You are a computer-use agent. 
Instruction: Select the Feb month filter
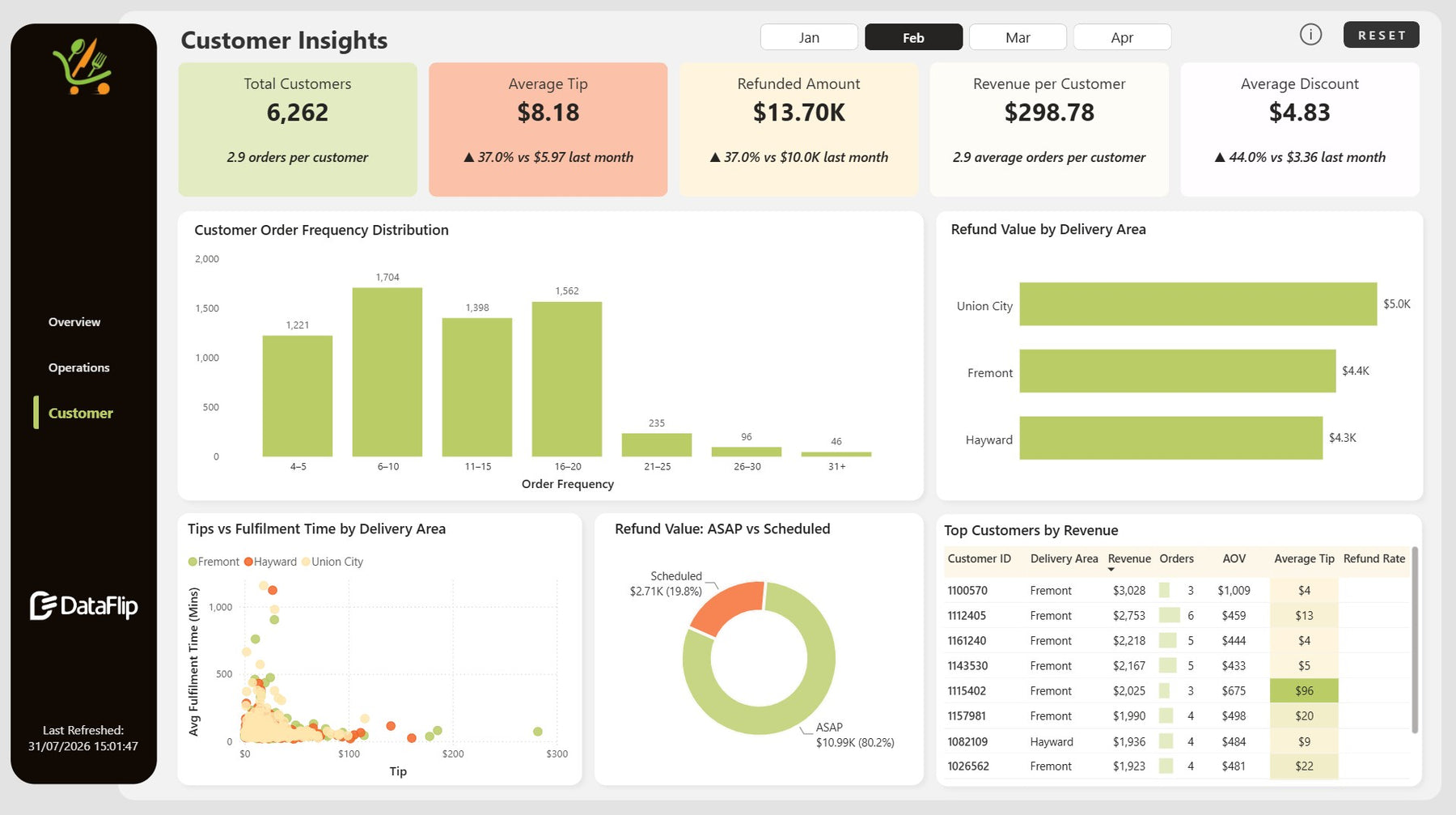pos(913,37)
